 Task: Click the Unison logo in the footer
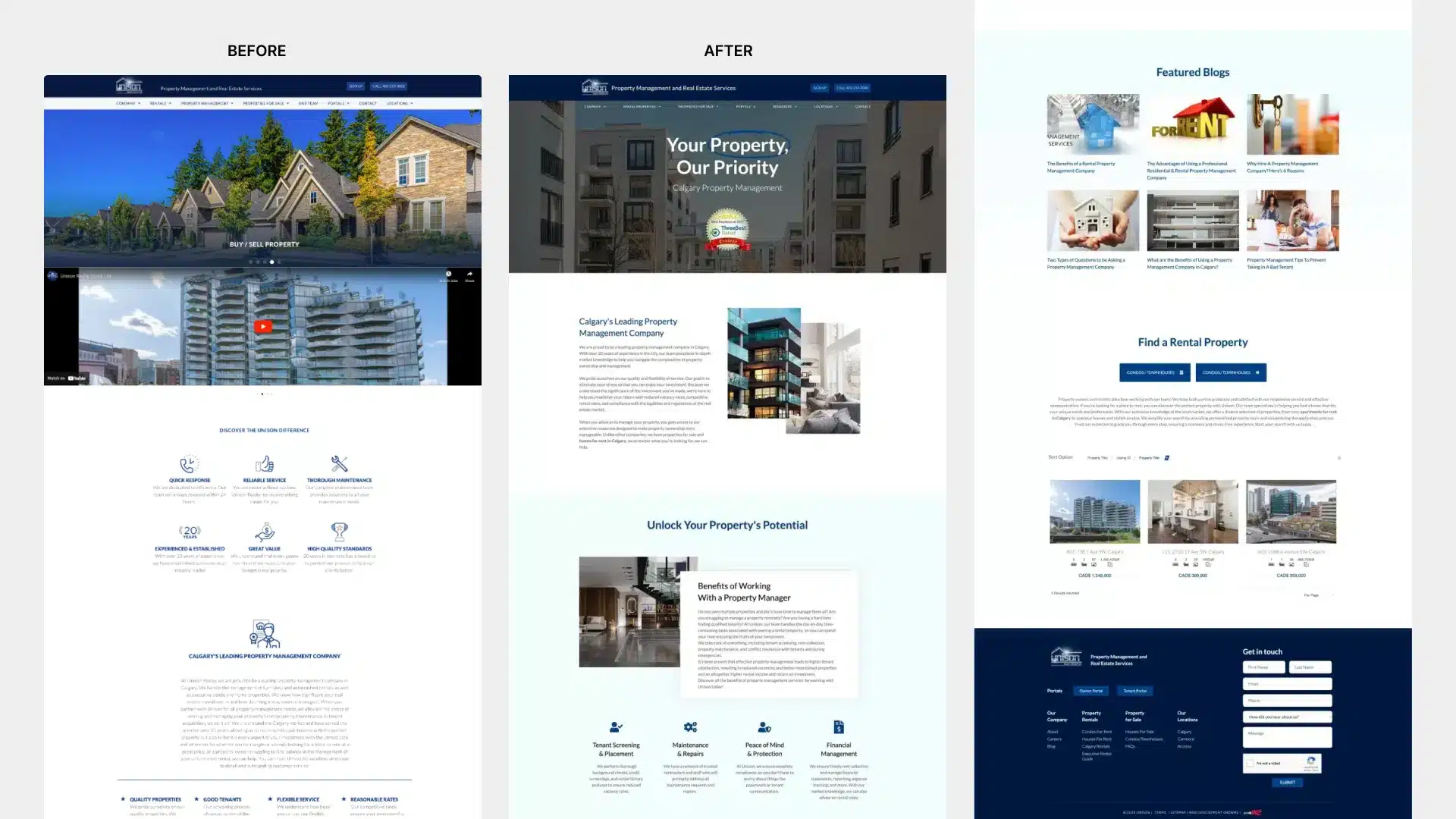coord(1065,654)
